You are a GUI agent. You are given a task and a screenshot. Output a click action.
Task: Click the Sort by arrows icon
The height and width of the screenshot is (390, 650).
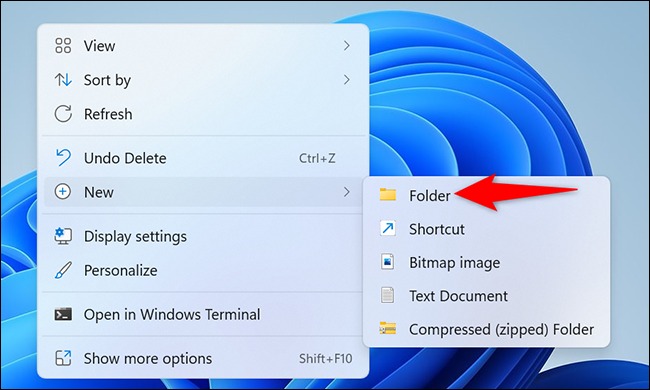tap(63, 80)
